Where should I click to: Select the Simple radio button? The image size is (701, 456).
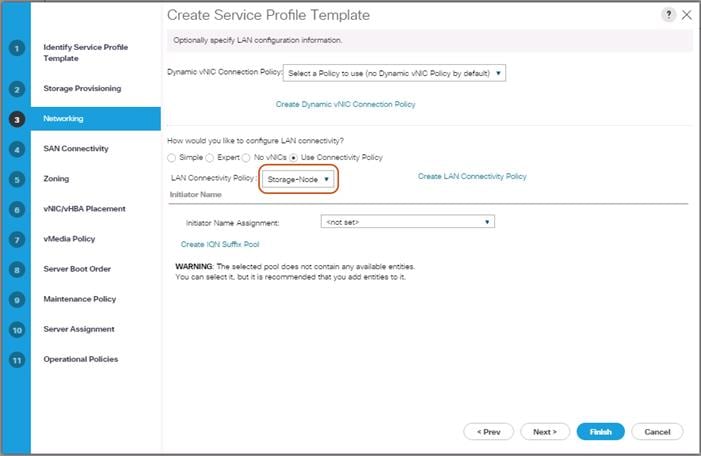pos(172,158)
